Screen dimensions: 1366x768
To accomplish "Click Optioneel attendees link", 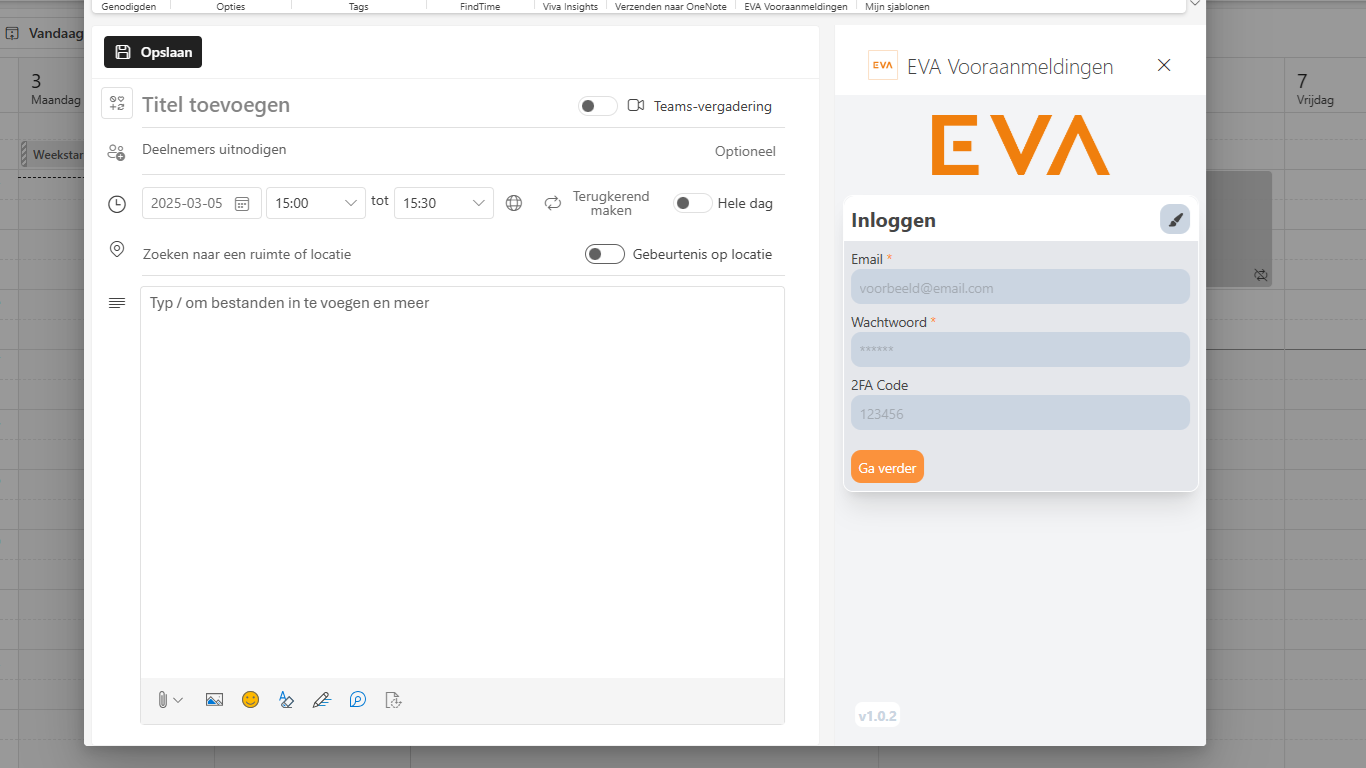I will click(745, 152).
